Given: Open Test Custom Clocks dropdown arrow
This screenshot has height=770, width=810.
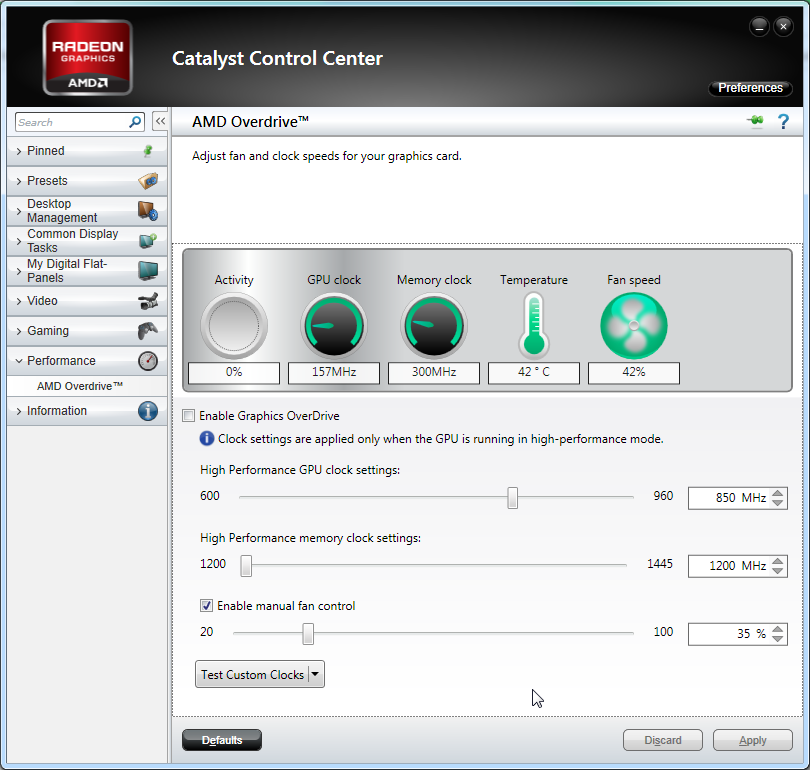Looking at the screenshot, I should 316,674.
